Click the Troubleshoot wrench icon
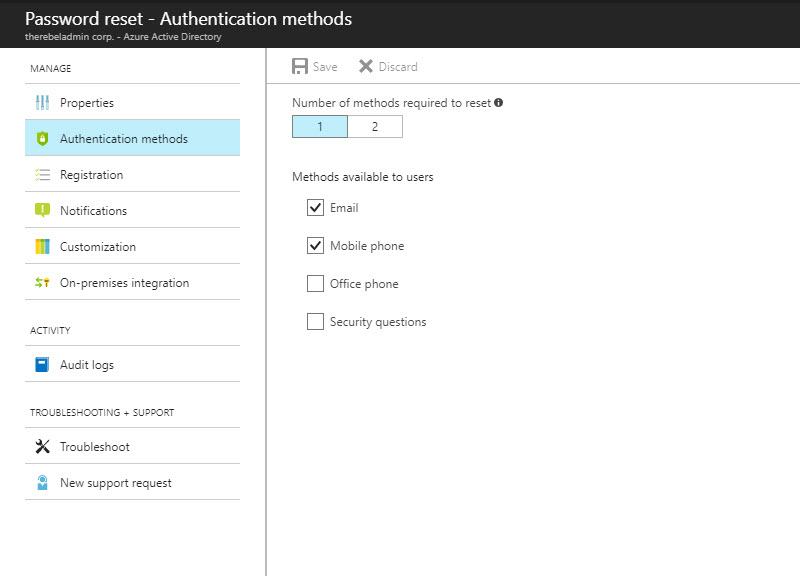The height and width of the screenshot is (576, 800). click(x=42, y=446)
